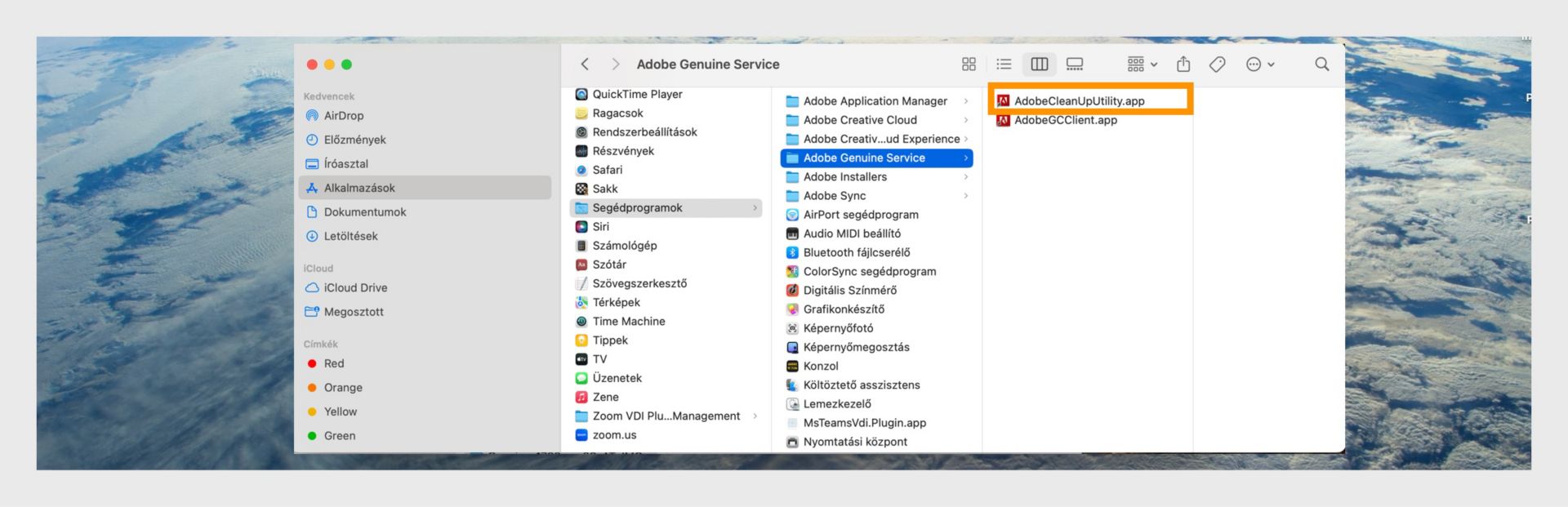Select the Green tag
This screenshot has width=1568, height=507.
pos(425,435)
